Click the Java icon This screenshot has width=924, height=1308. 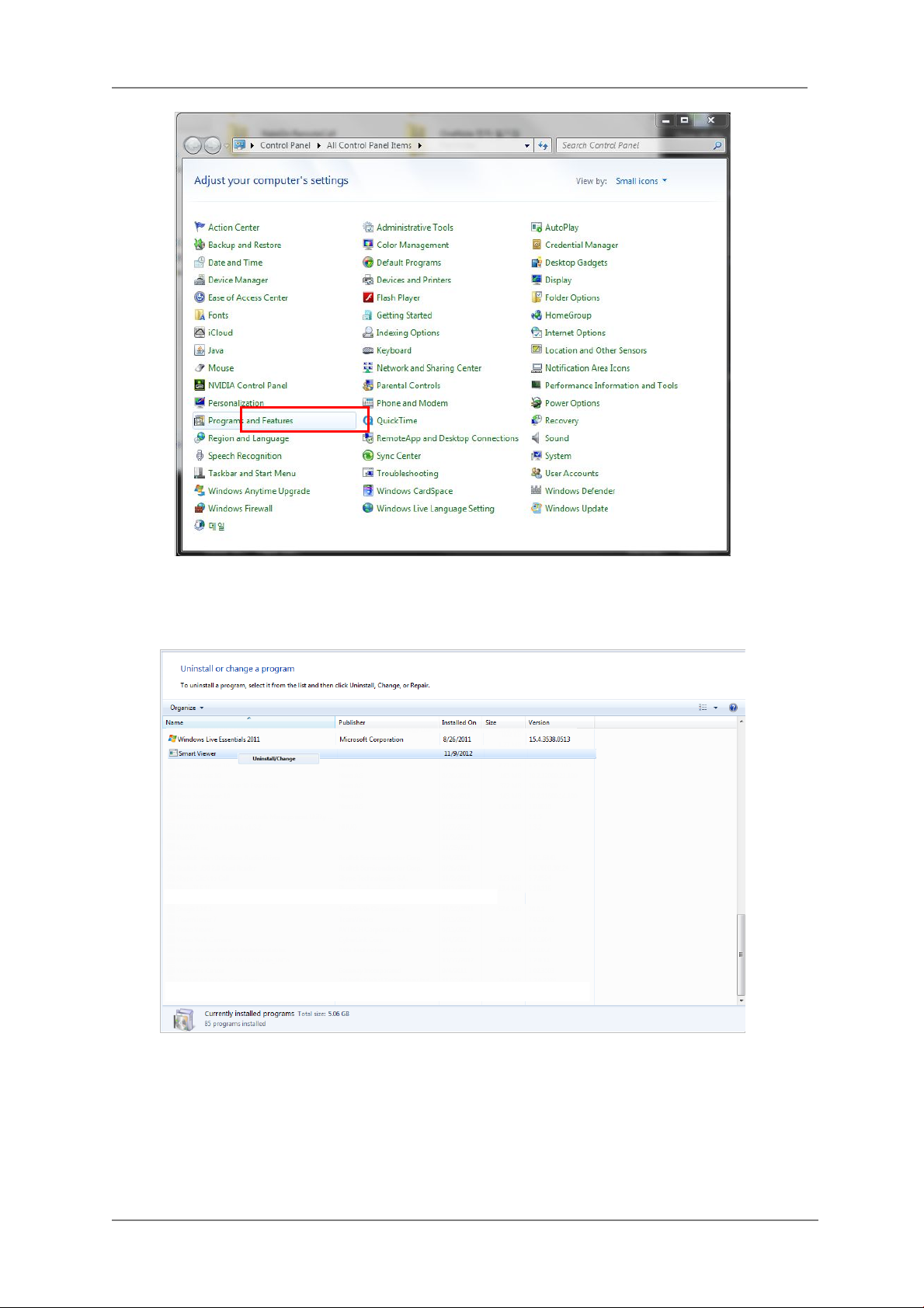click(200, 350)
